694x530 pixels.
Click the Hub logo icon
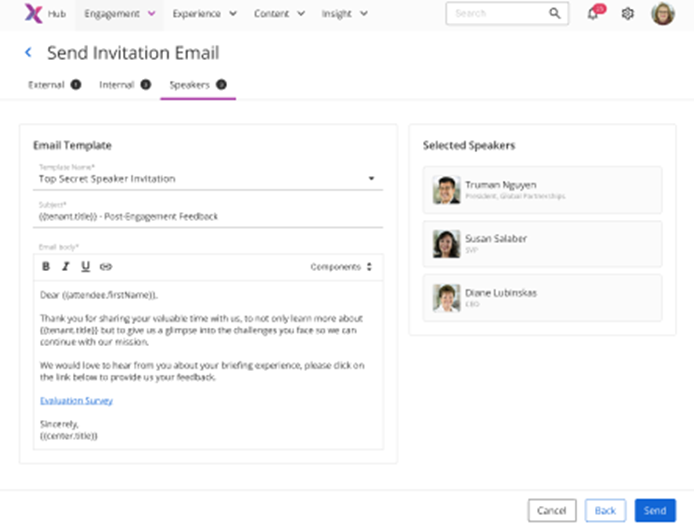click(33, 14)
